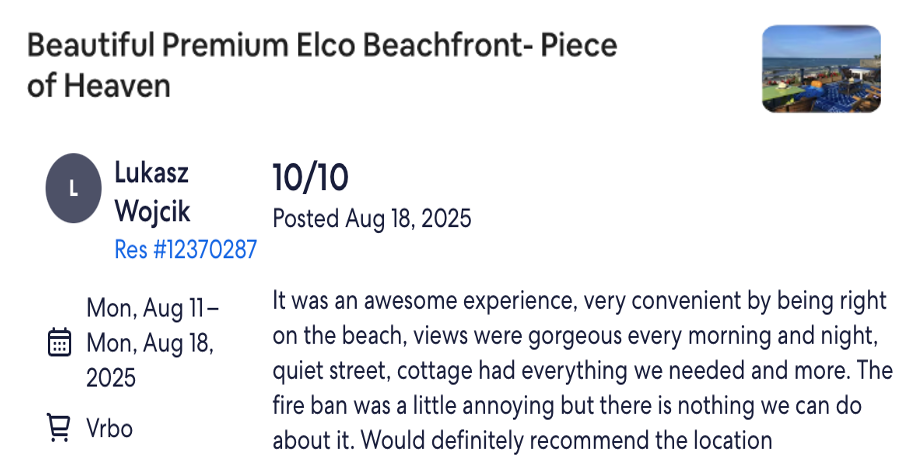The width and height of the screenshot is (910, 470).
Task: Click the guest name Lukasz Wojcik
Action: pos(152,191)
